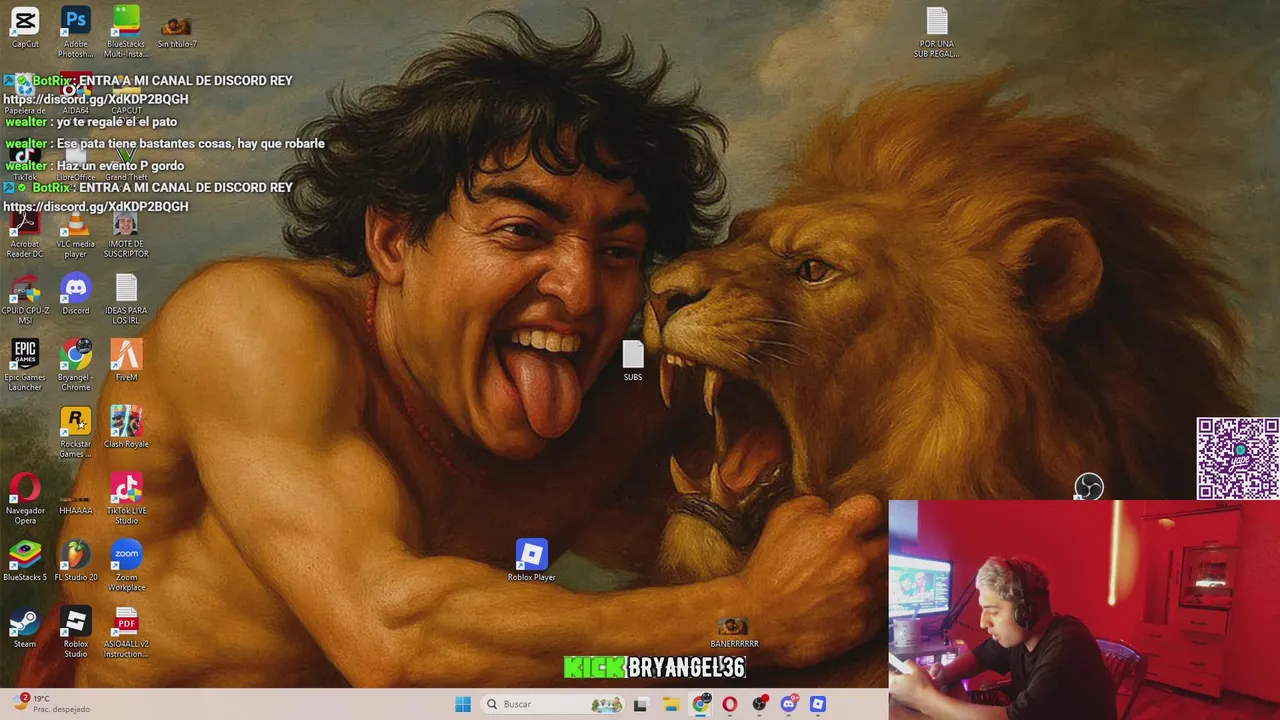This screenshot has height=720, width=1280.
Task: Open Acrobat Reader DC shortcut
Action: coord(25,233)
